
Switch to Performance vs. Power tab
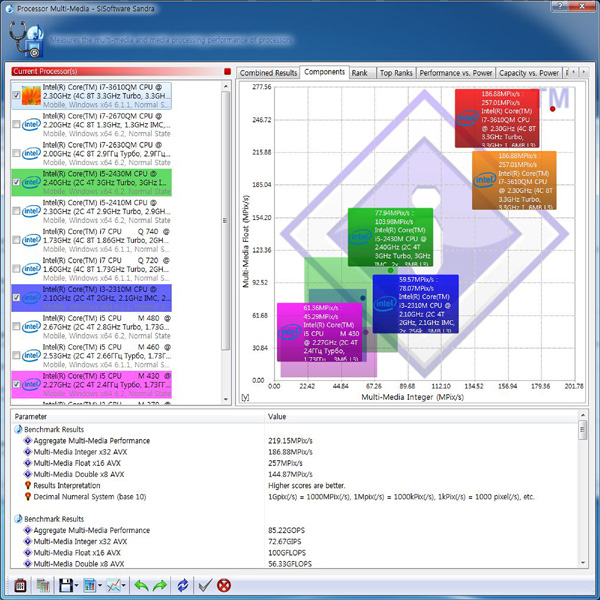coord(456,73)
